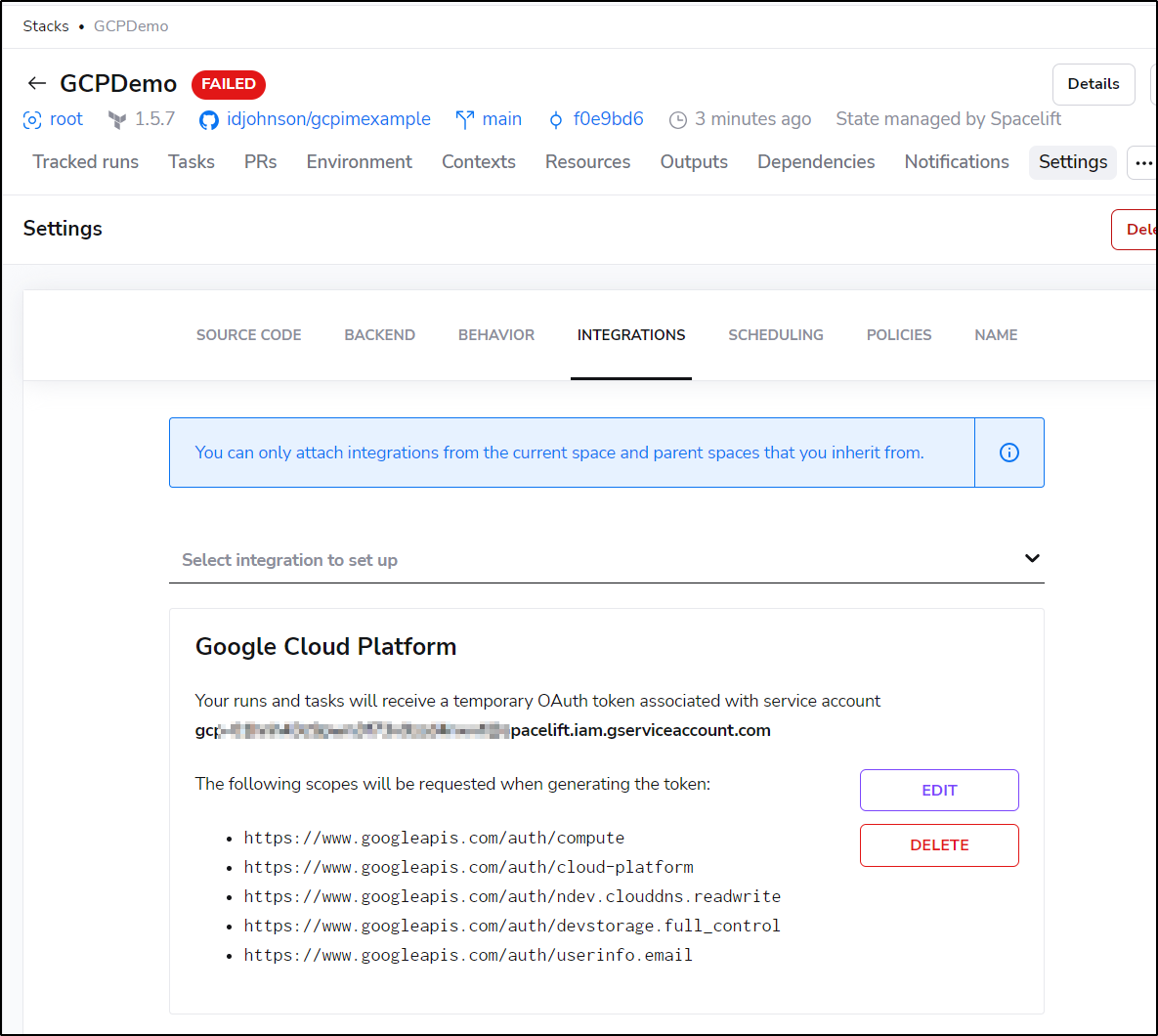Click the root space icon
Screen dimensions: 1158x1036
click(x=31, y=119)
